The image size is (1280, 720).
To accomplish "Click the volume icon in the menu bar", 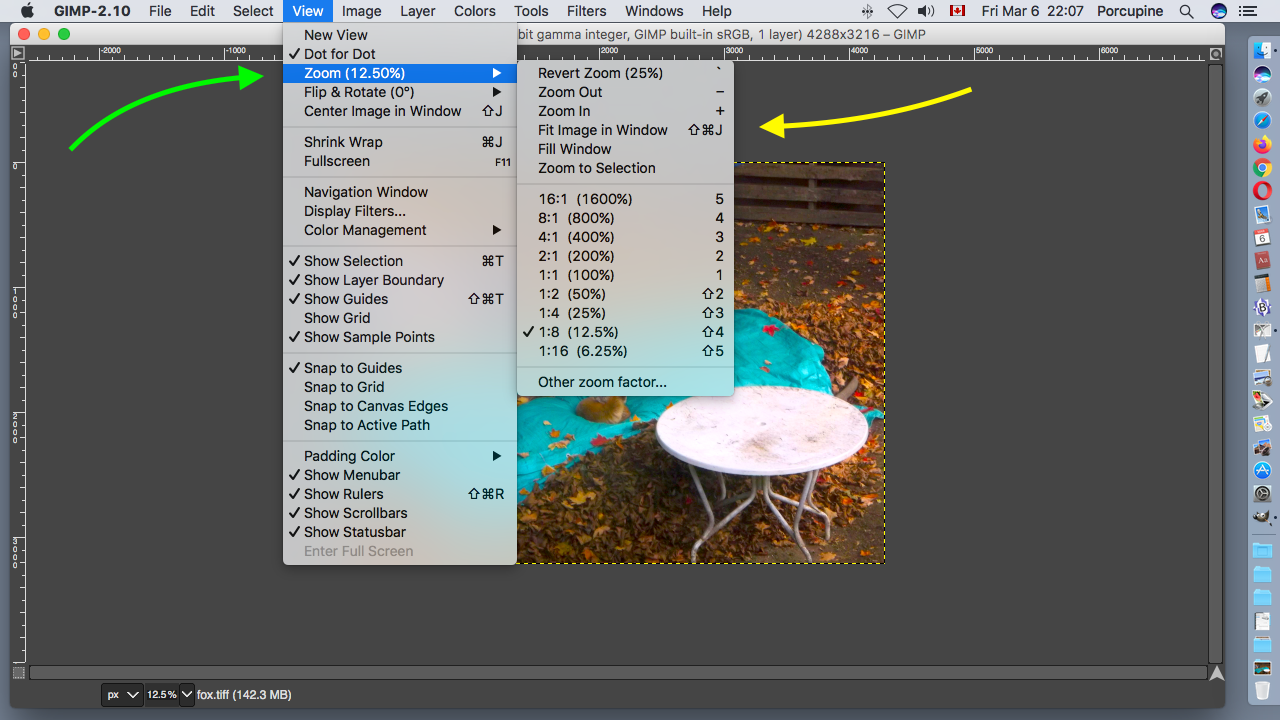I will point(925,11).
